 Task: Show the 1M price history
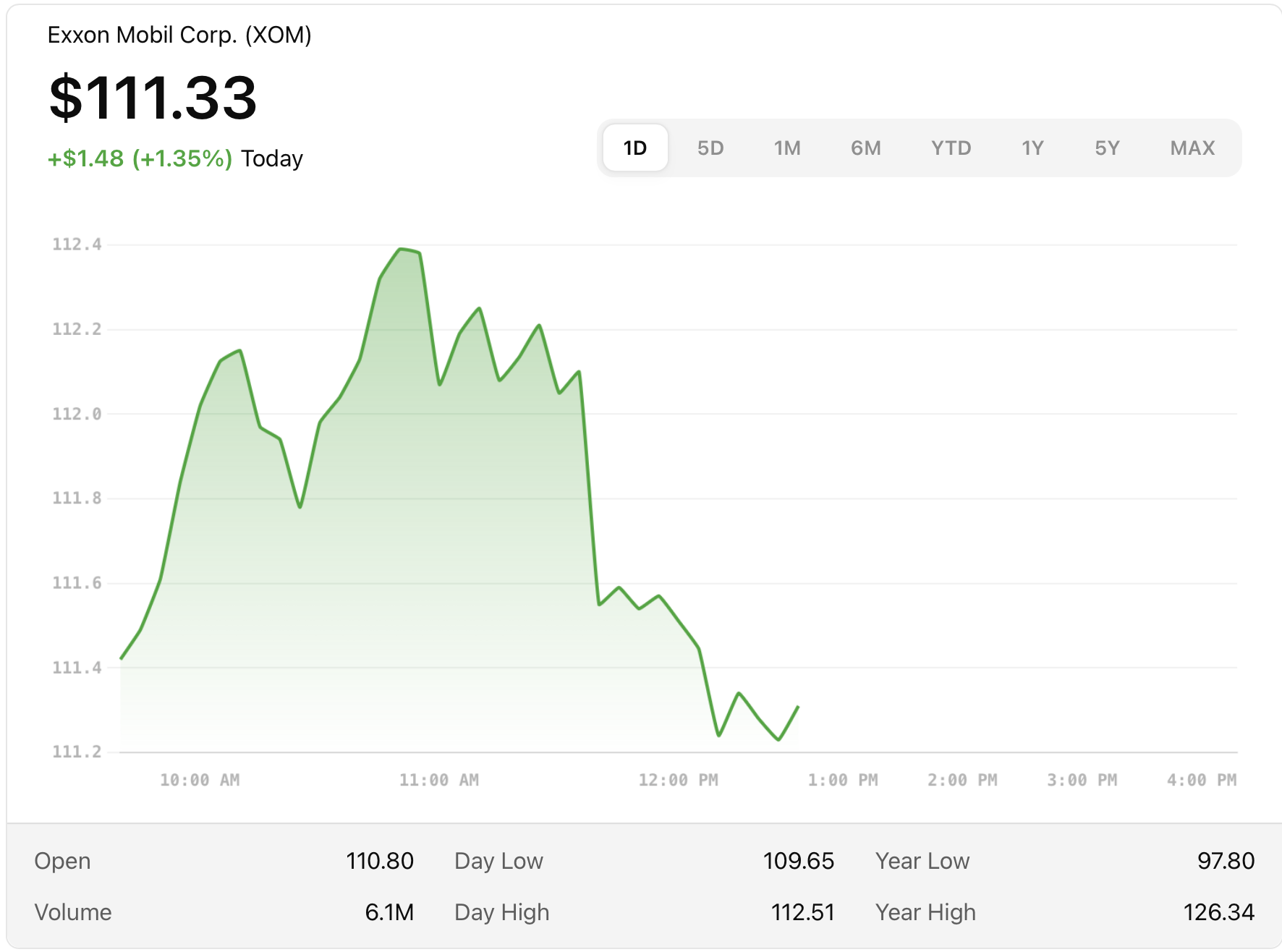(786, 148)
